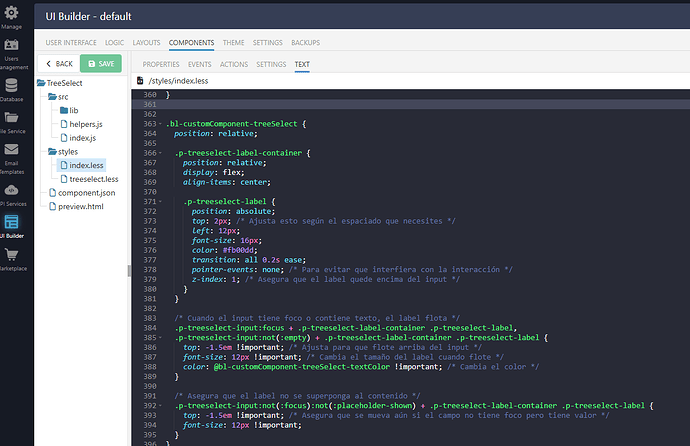Select the UI Builder sidebar icon
This screenshot has height=446, width=690.
tap(11, 222)
